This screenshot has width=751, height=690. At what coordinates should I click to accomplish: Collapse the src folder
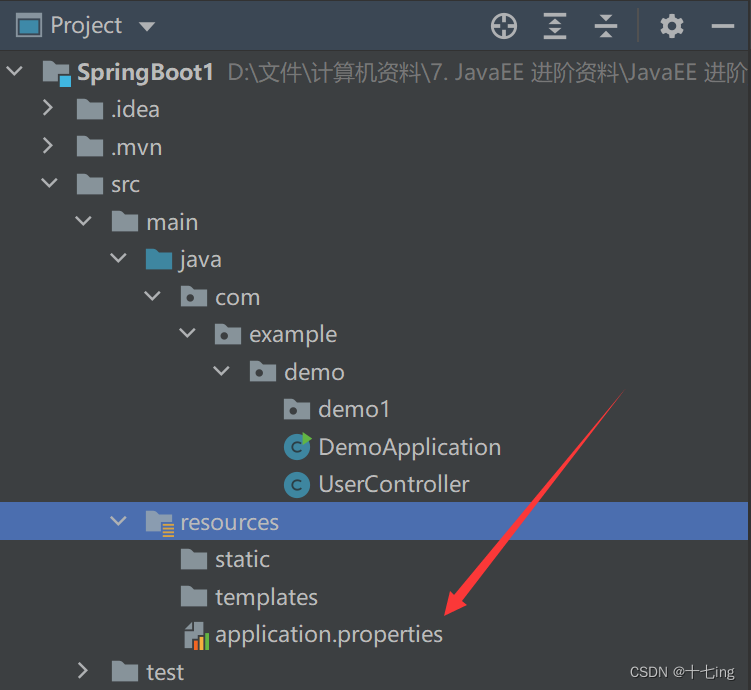(48, 184)
